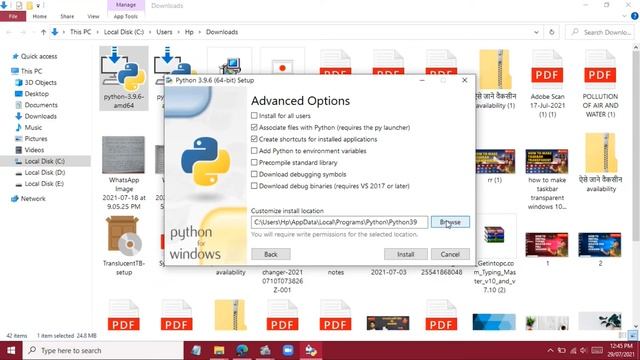Viewport: 640px width, 360px height.
Task: Select Local Disk (D:) in sidebar
Action: [x=44, y=173]
